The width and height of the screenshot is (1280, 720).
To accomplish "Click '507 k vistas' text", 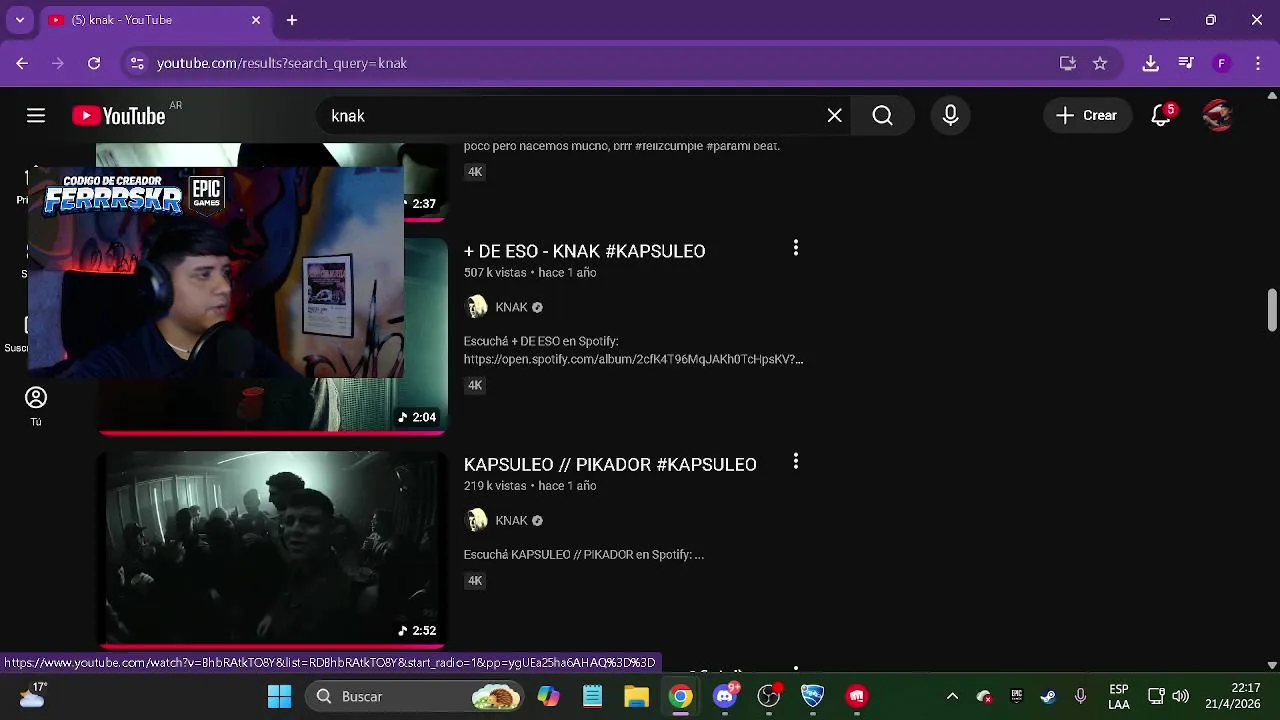I will [495, 273].
